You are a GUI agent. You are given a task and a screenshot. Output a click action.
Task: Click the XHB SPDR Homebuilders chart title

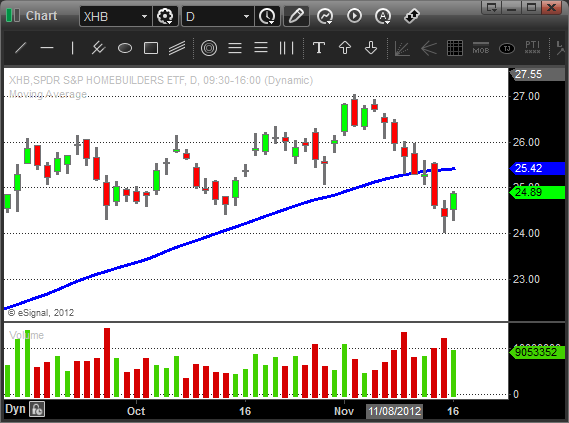[x=161, y=80]
